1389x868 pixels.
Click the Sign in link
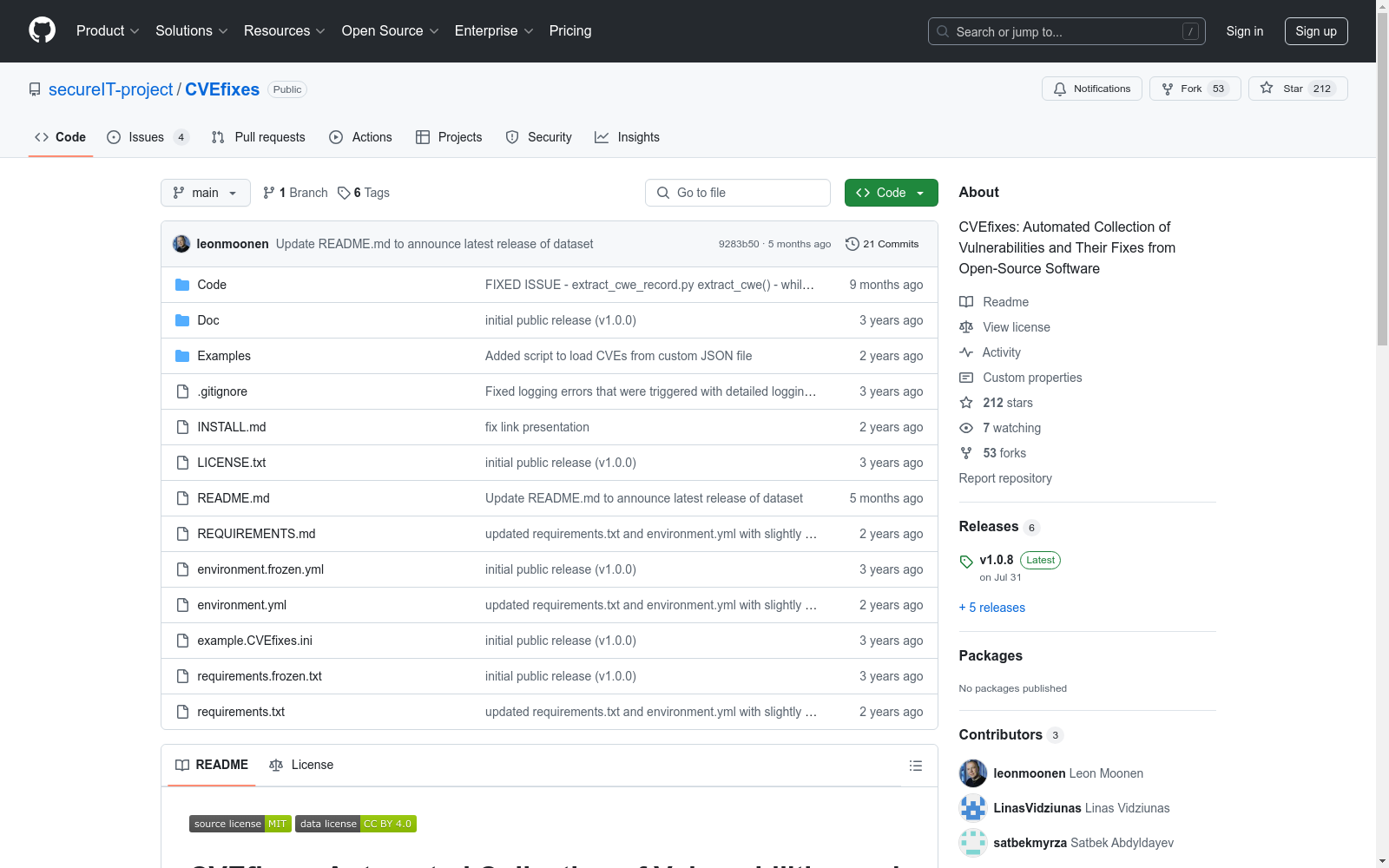1244,31
